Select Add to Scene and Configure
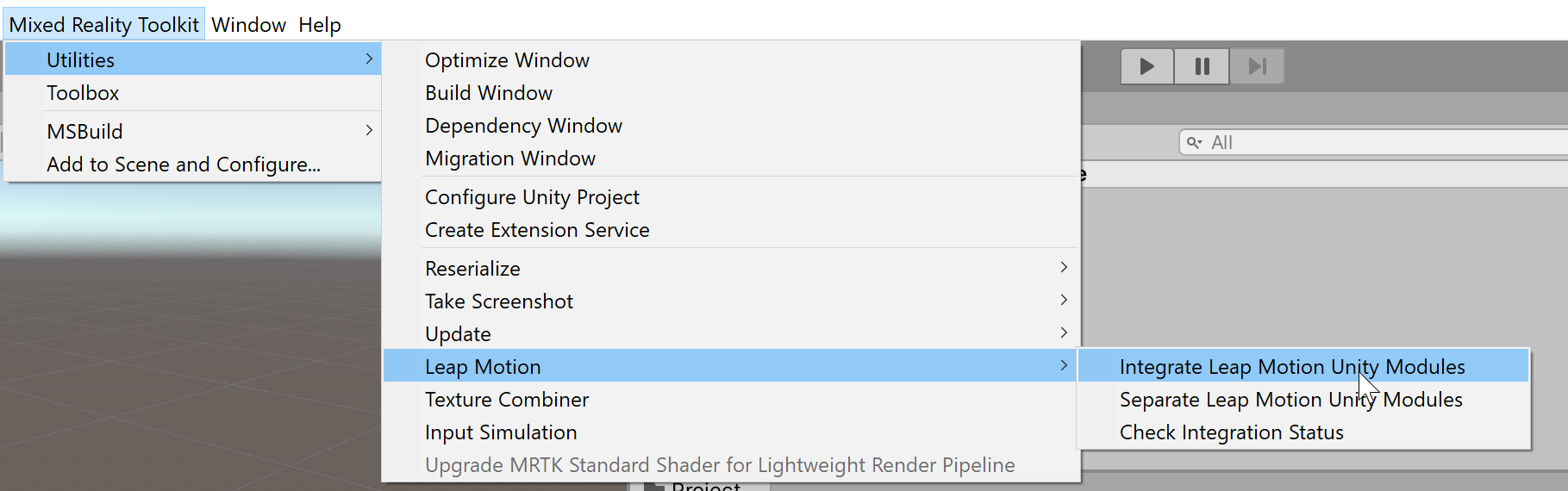This screenshot has height=491, width=1568. 184,164
